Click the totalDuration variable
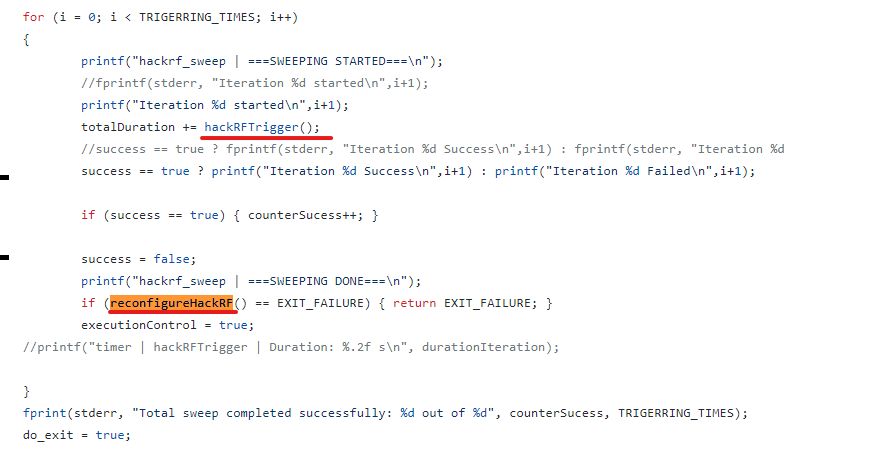This screenshot has width=874, height=454. pos(128,127)
